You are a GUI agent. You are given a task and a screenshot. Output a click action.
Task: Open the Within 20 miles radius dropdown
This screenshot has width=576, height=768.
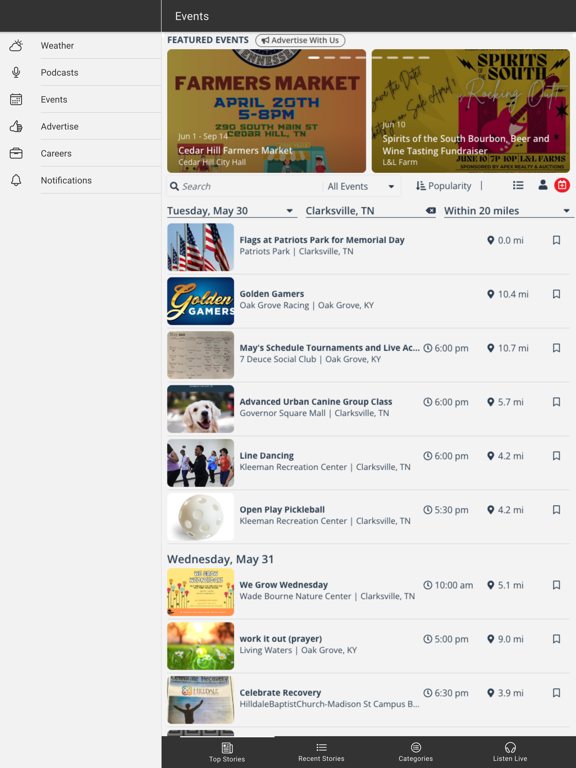507,211
